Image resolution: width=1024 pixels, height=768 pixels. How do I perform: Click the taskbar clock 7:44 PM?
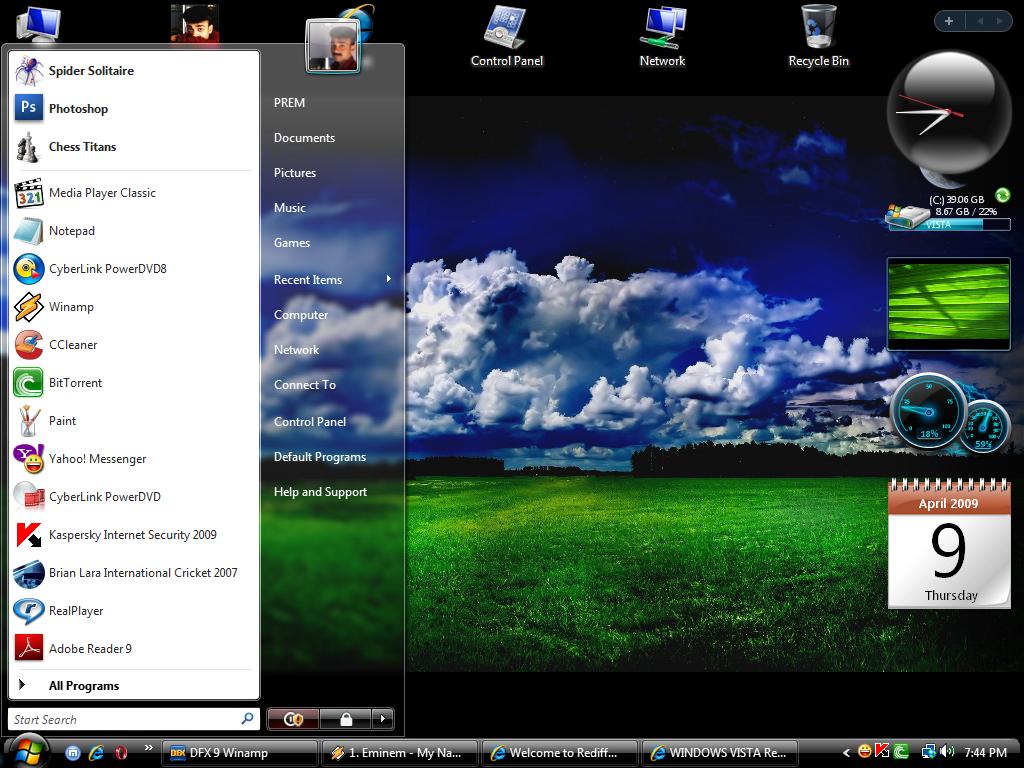(x=985, y=752)
